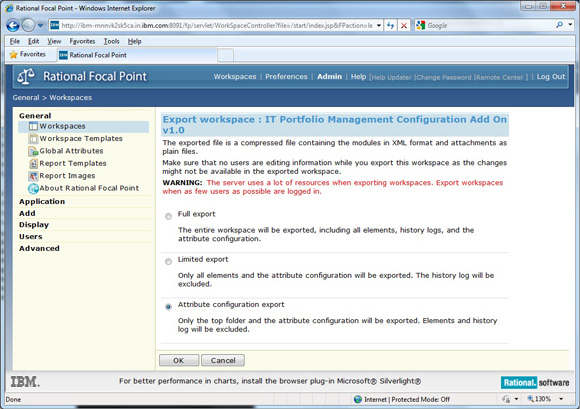Expand the Display sidebar section
Image resolution: width=580 pixels, height=409 pixels.
click(x=34, y=225)
